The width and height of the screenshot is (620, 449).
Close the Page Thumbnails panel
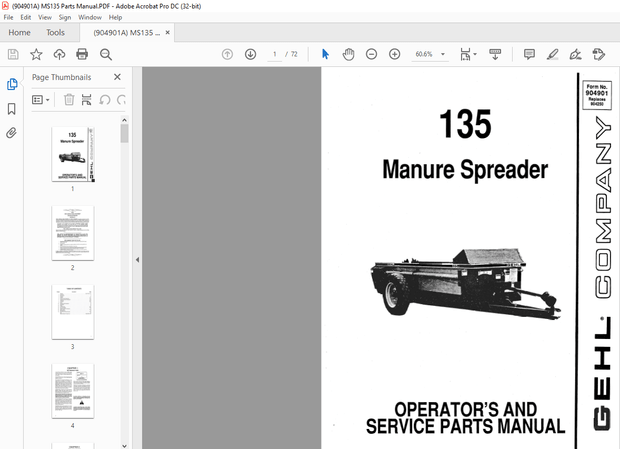(x=117, y=77)
